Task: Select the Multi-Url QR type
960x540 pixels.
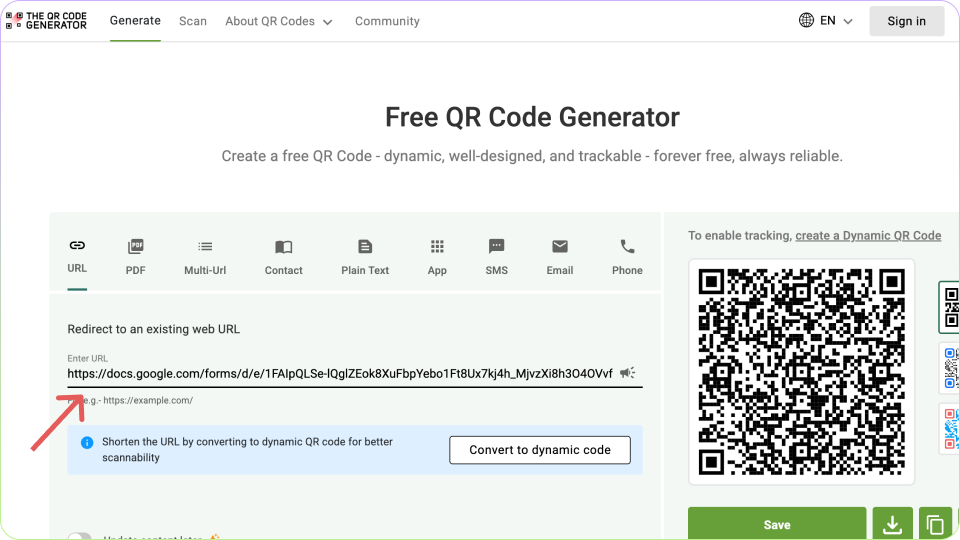Action: coord(205,257)
